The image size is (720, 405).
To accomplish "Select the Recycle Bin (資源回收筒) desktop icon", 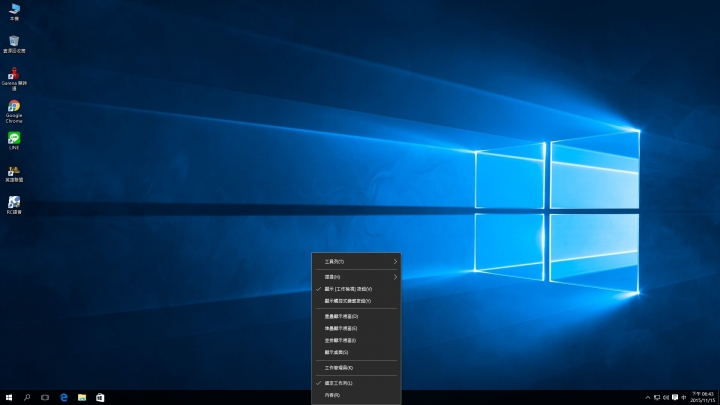I will pos(14,45).
